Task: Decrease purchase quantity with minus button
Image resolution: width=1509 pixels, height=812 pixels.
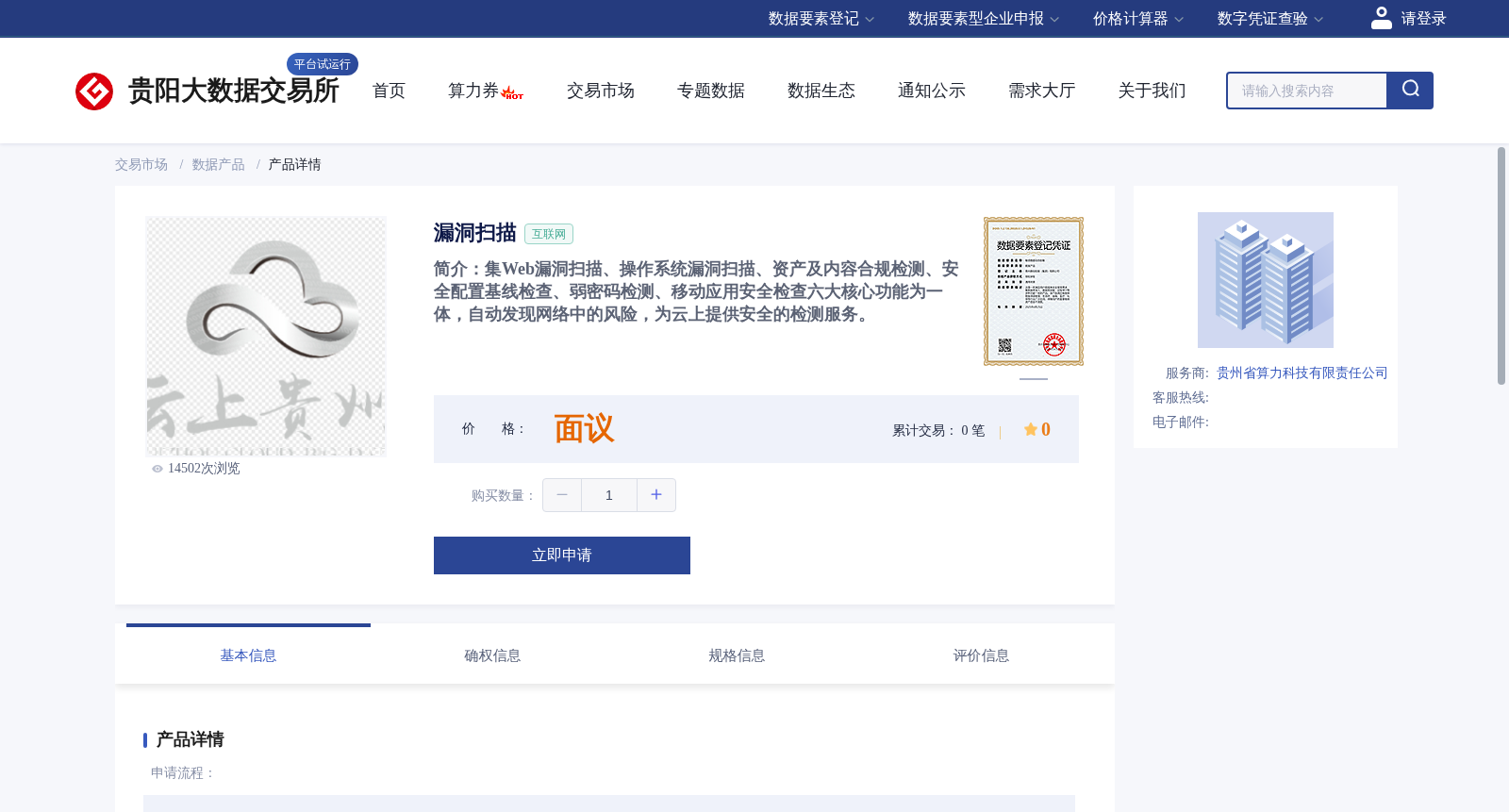Action: [562, 495]
